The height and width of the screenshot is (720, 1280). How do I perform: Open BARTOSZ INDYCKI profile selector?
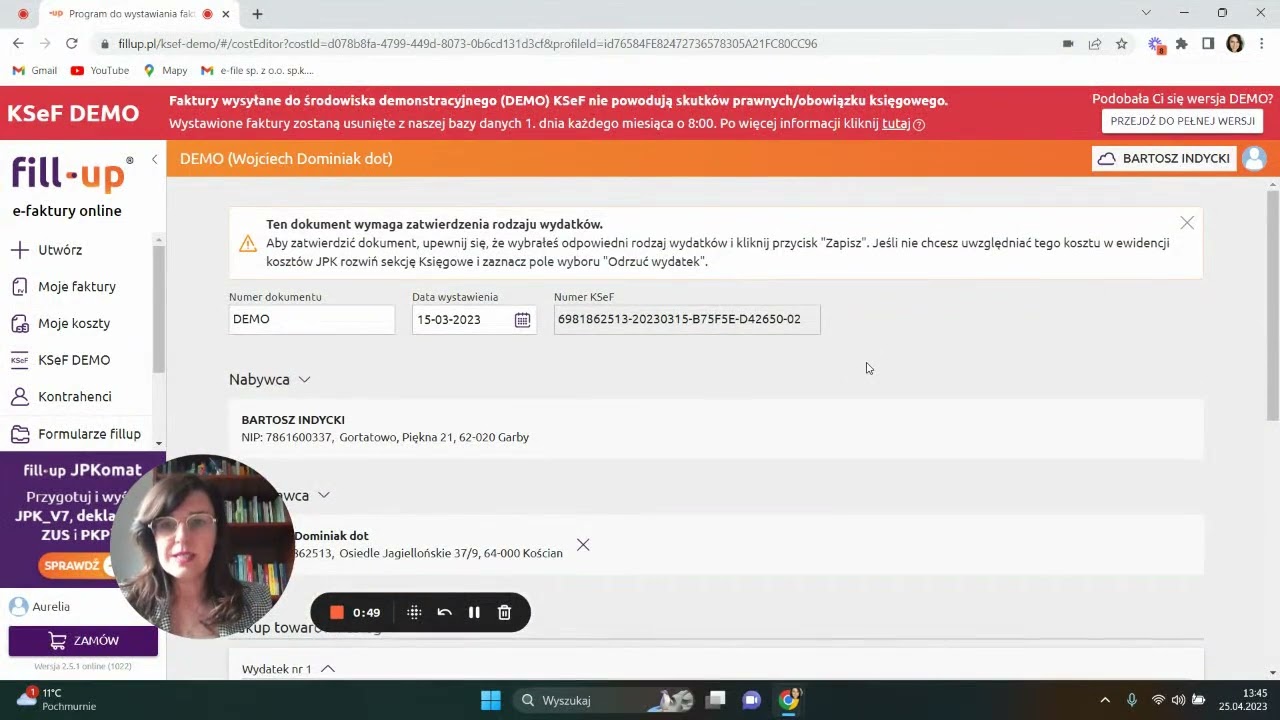tap(1164, 159)
